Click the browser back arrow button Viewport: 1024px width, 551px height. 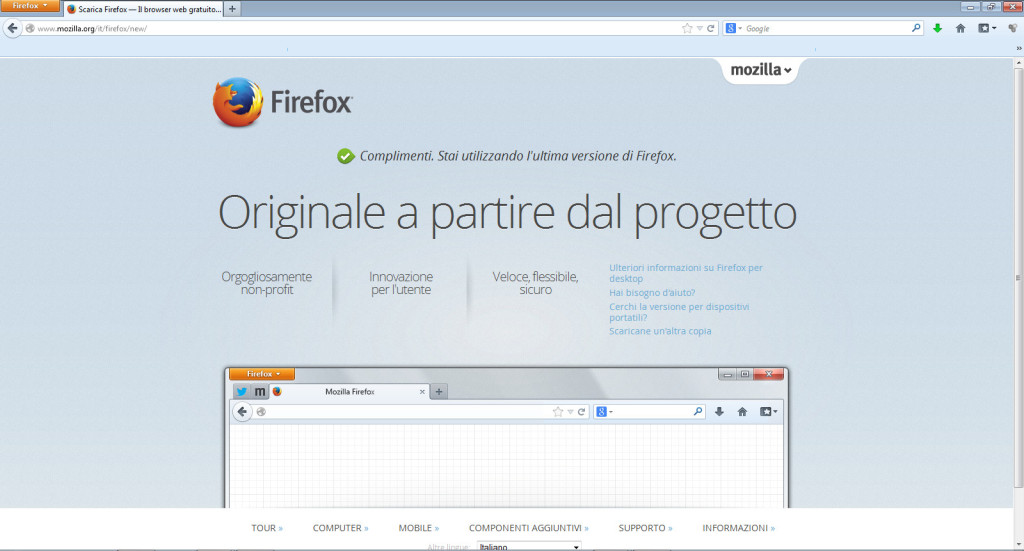[13, 28]
